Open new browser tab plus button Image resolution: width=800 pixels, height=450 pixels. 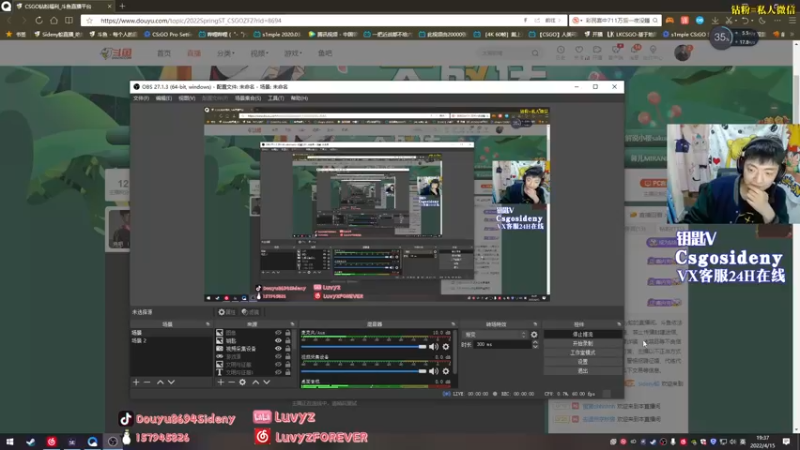click(122, 6)
